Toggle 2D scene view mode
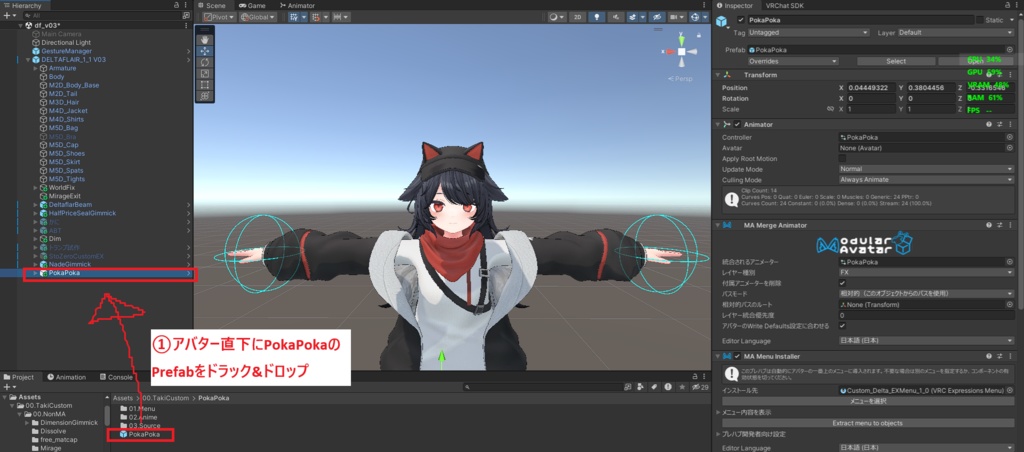The height and width of the screenshot is (452, 1024). (577, 17)
